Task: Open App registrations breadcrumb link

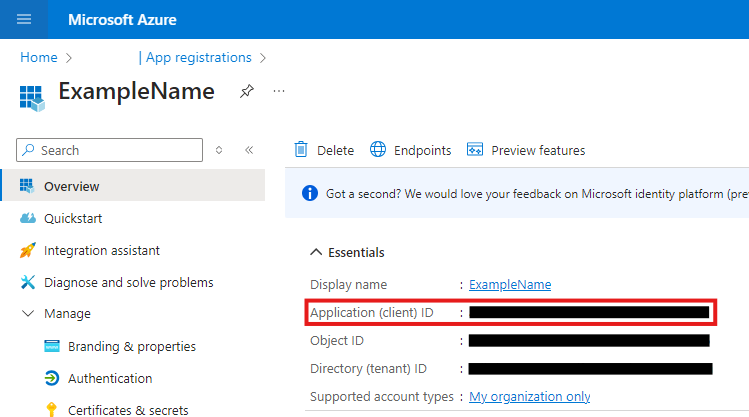Action: [x=199, y=57]
